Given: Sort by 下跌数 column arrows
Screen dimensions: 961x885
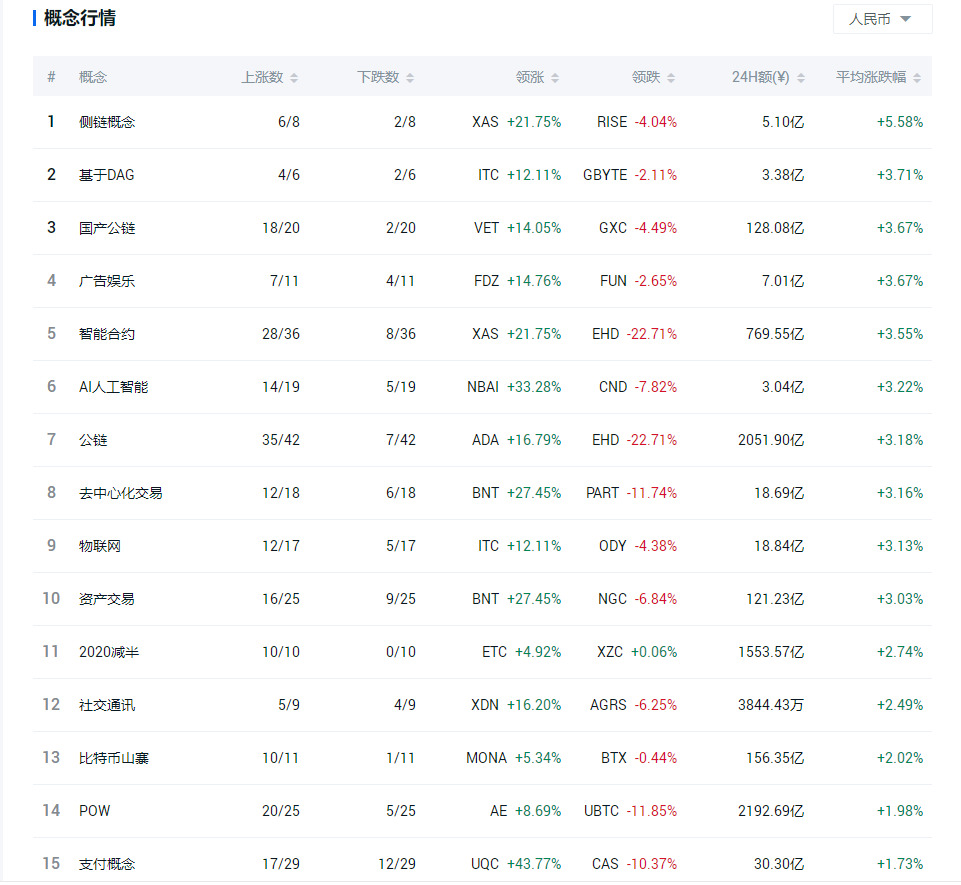Looking at the screenshot, I should [x=410, y=78].
